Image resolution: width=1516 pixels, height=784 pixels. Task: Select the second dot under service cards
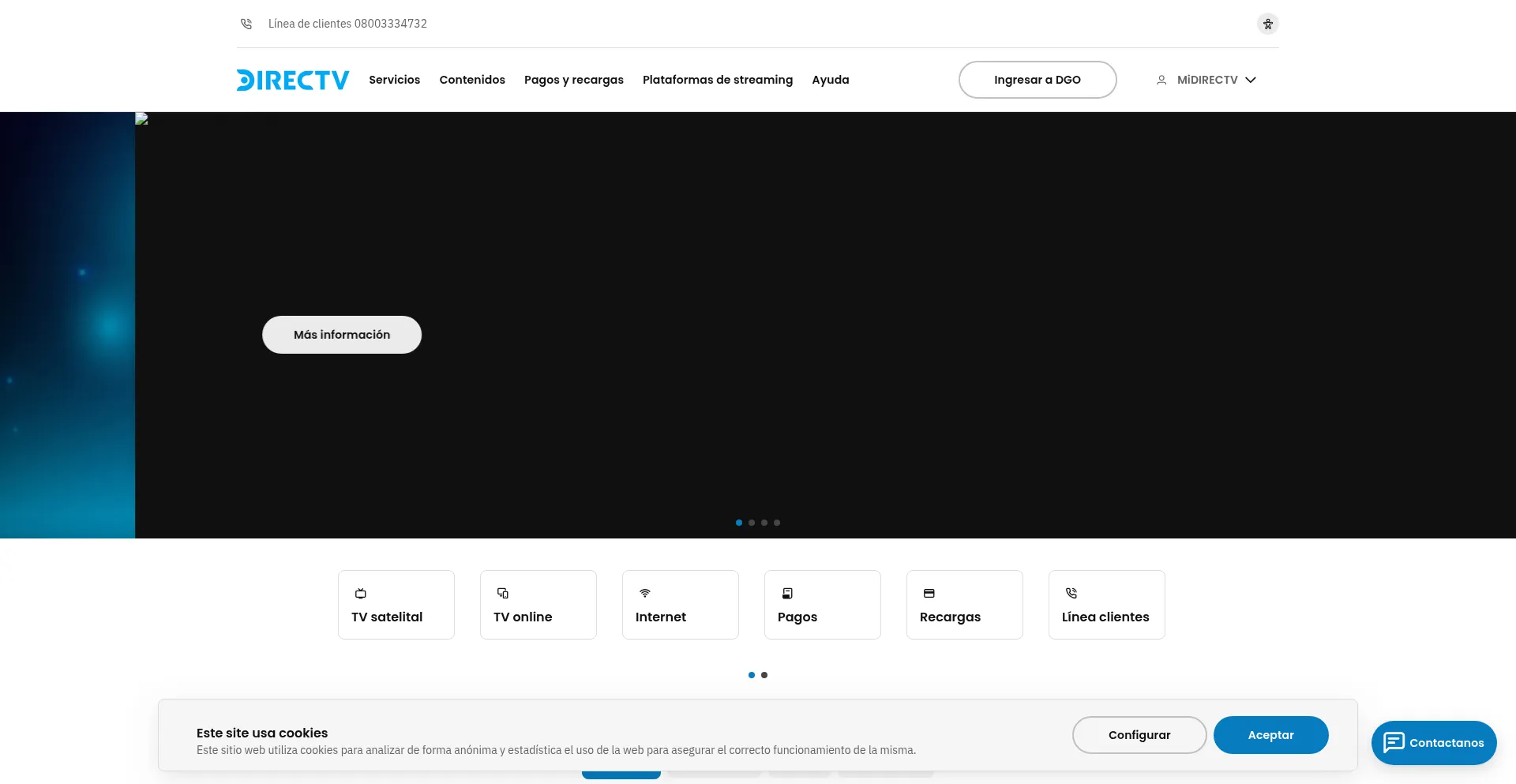point(764,675)
